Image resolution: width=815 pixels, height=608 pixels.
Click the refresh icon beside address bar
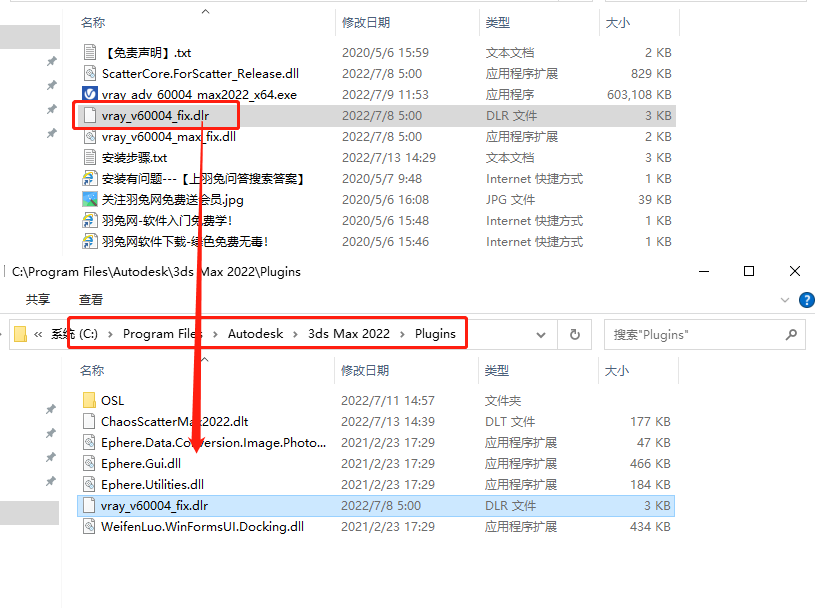coord(575,334)
